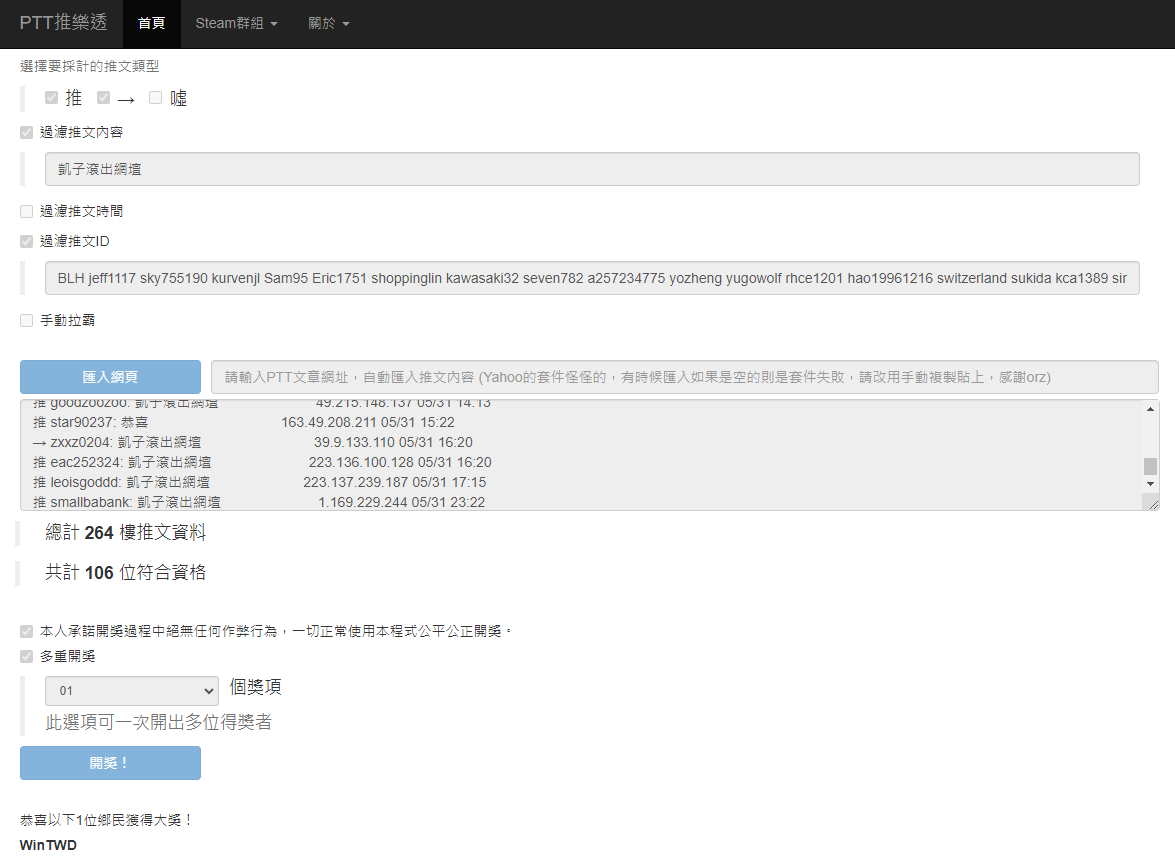1175x862 pixels.
Task: Toggle the → arrow type checkbox
Action: [x=103, y=97]
